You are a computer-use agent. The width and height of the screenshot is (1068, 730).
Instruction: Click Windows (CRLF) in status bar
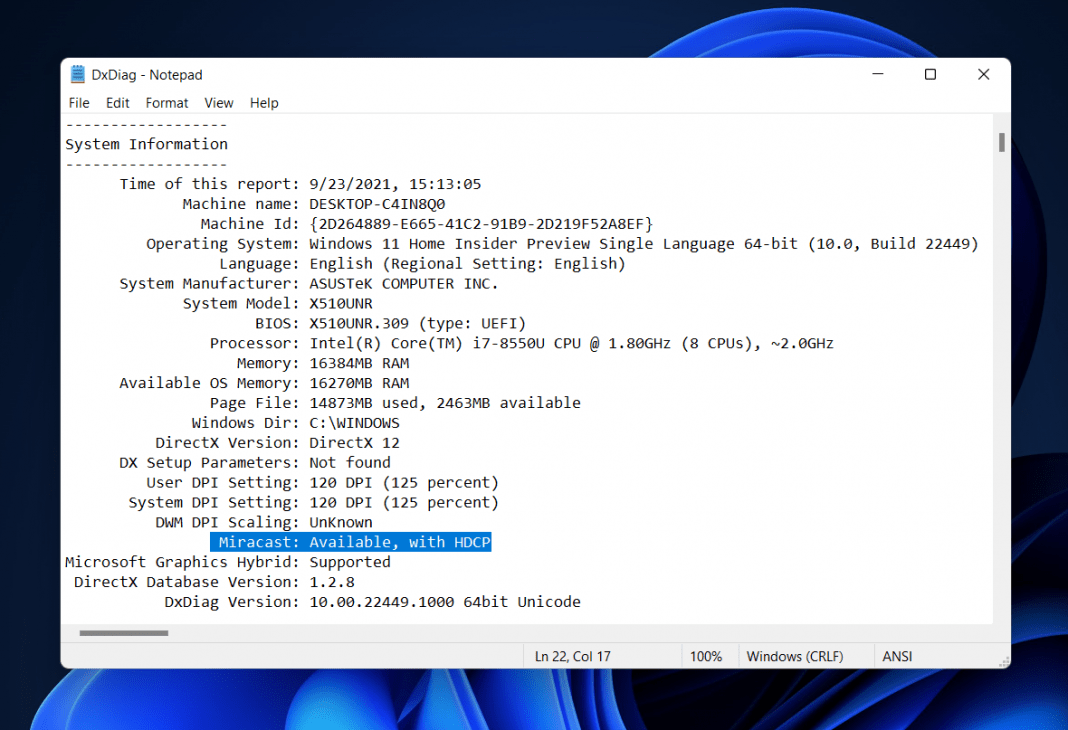795,656
